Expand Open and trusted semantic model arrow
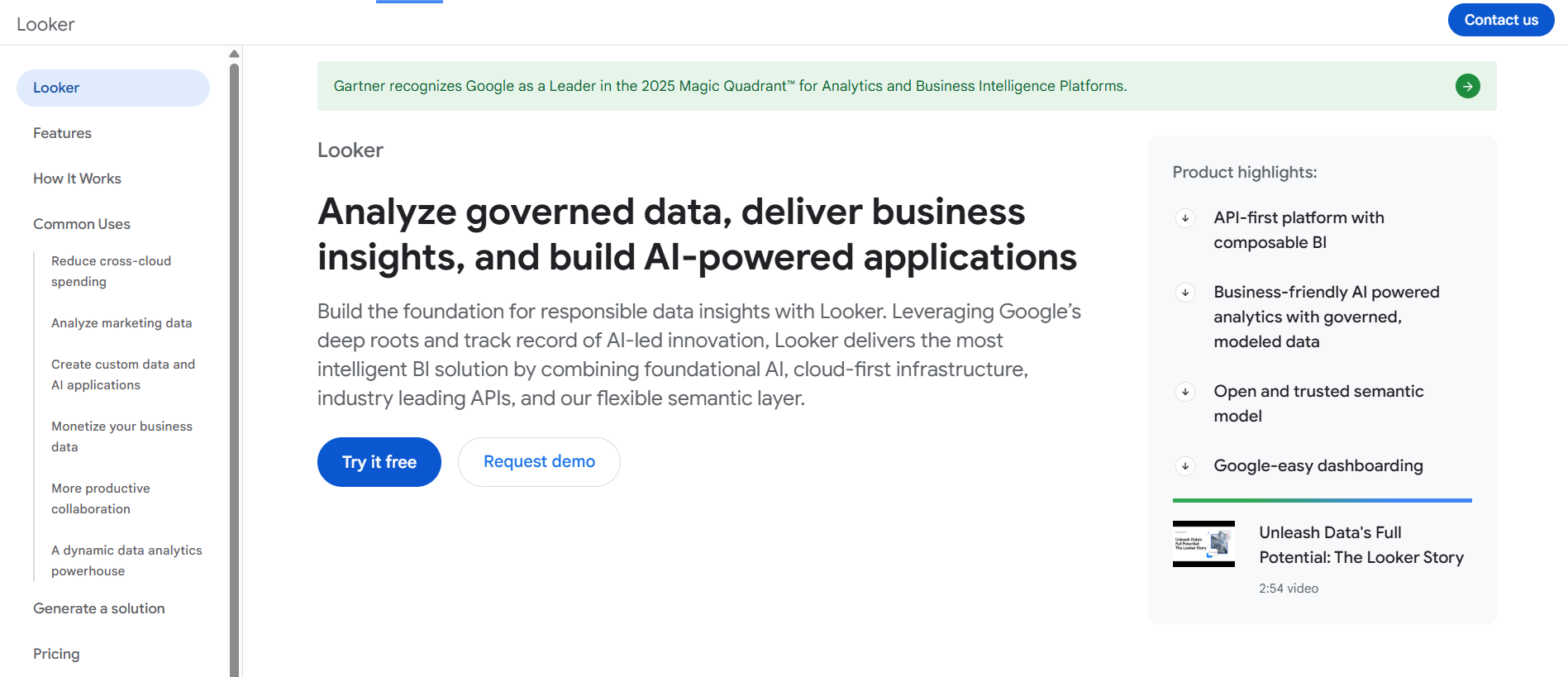This screenshot has width=1568, height=677. pos(1185,392)
